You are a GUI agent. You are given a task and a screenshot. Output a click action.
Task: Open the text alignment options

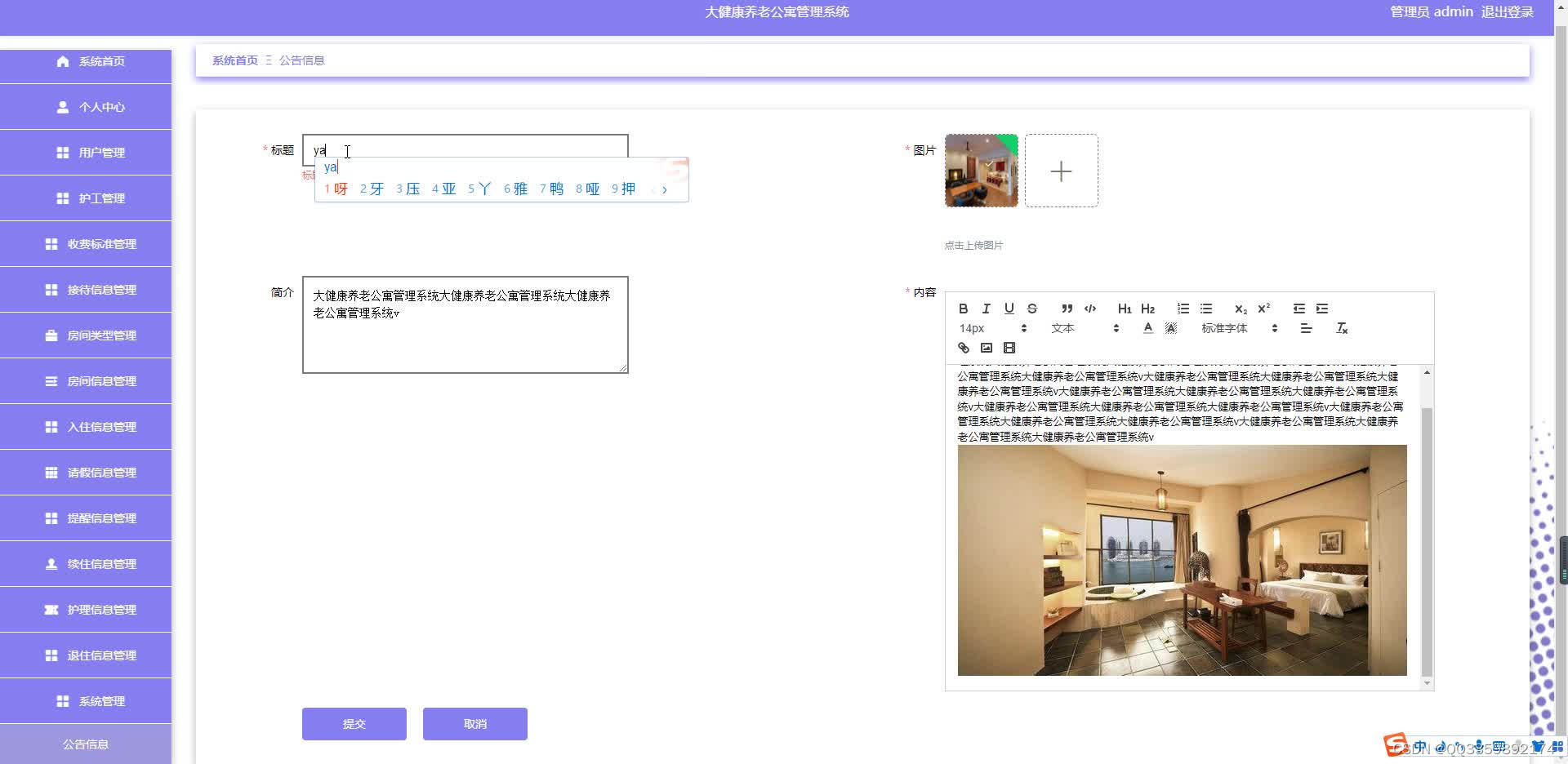click(x=1306, y=328)
